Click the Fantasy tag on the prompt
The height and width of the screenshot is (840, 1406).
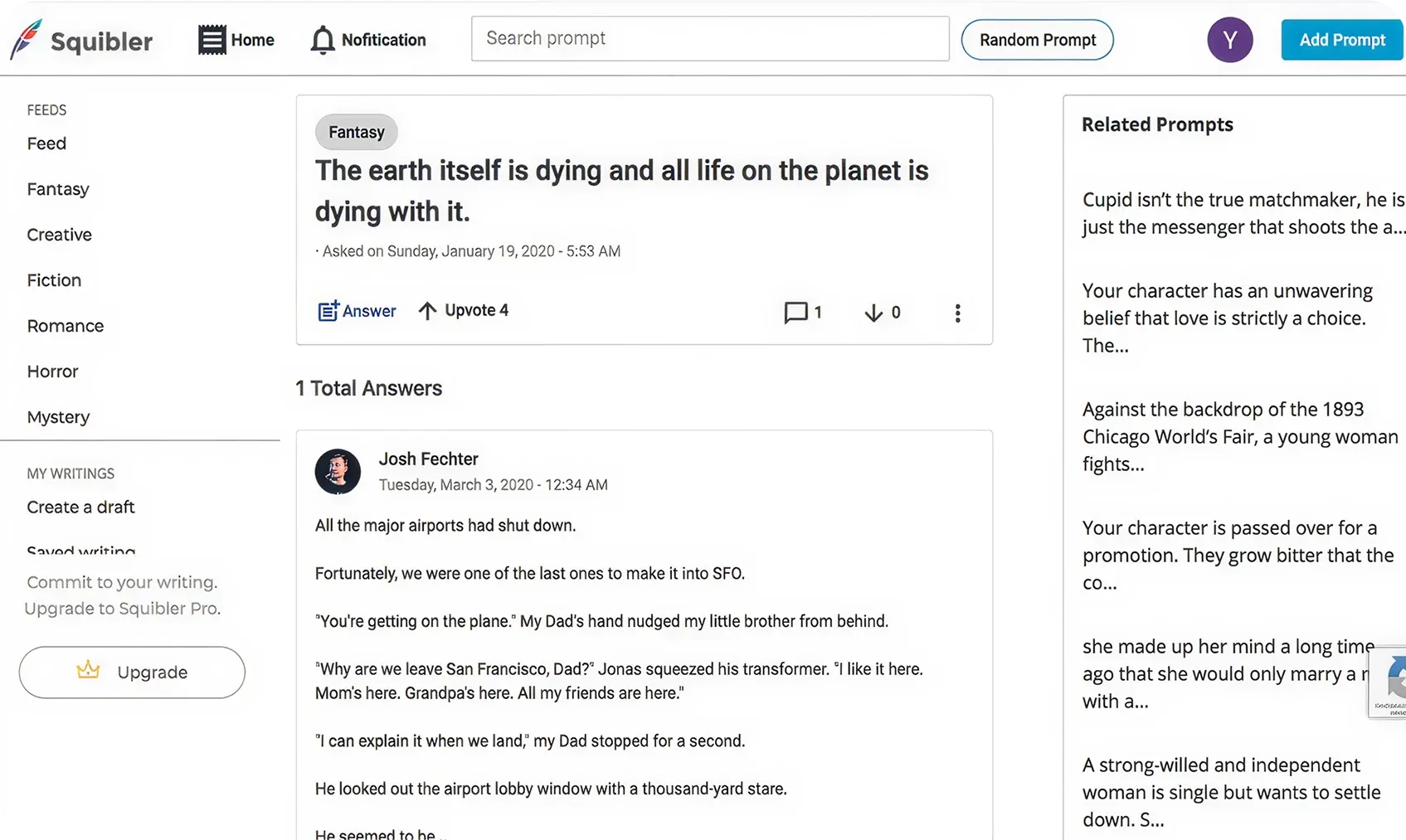[357, 132]
